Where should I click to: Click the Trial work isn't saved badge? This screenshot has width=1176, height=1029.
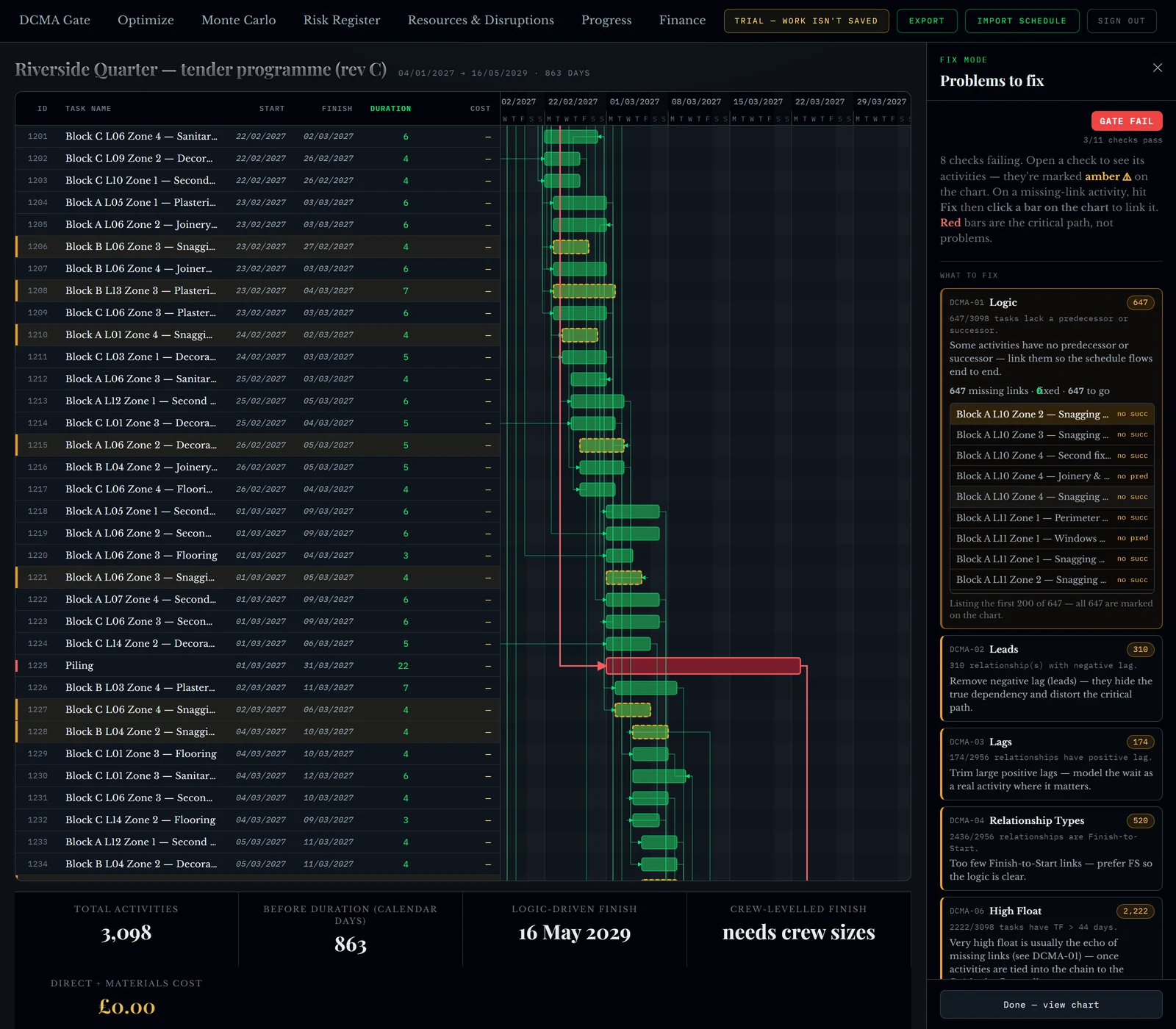(x=806, y=21)
